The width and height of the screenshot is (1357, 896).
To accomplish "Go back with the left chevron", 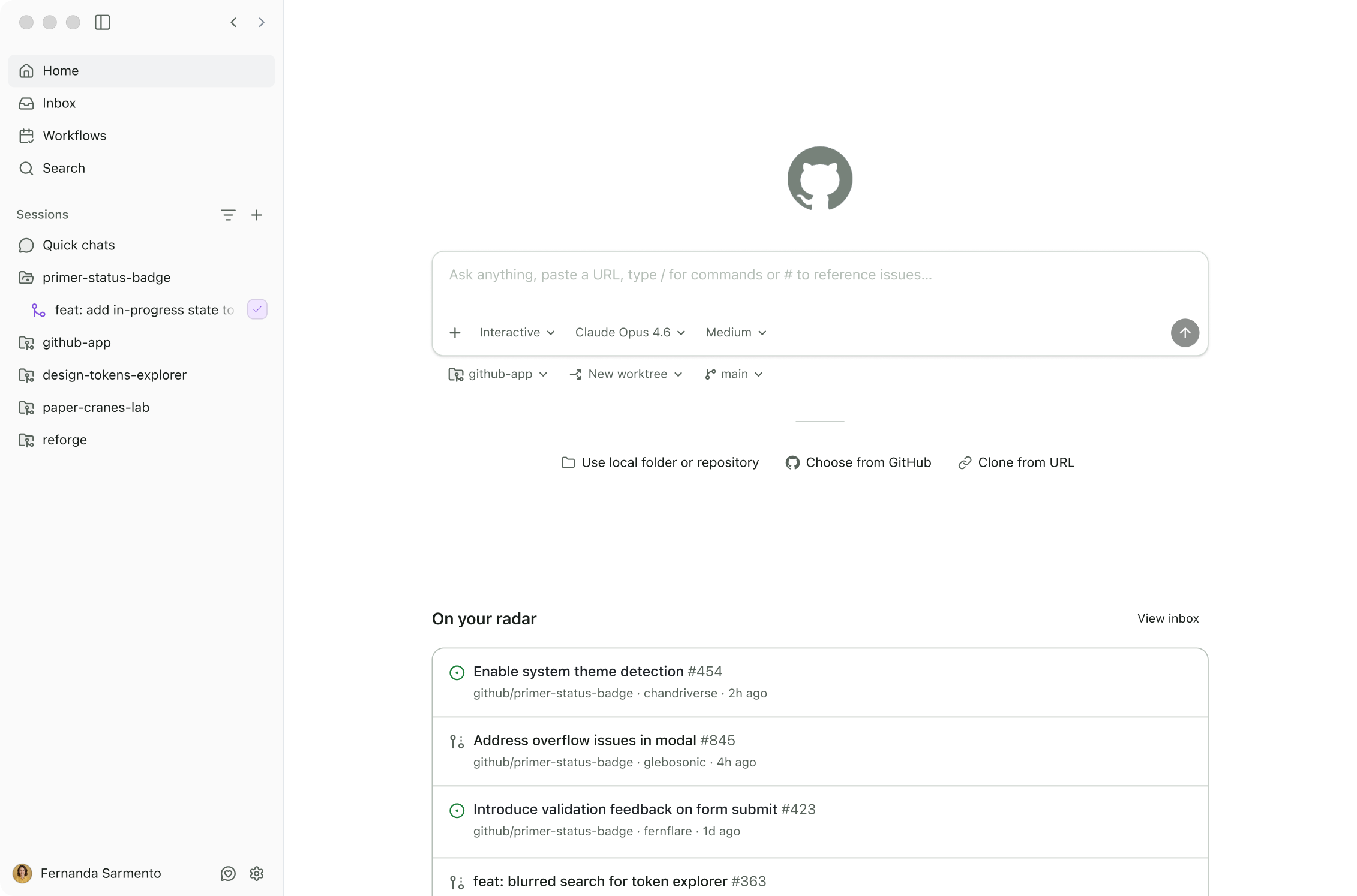I will coord(233,22).
